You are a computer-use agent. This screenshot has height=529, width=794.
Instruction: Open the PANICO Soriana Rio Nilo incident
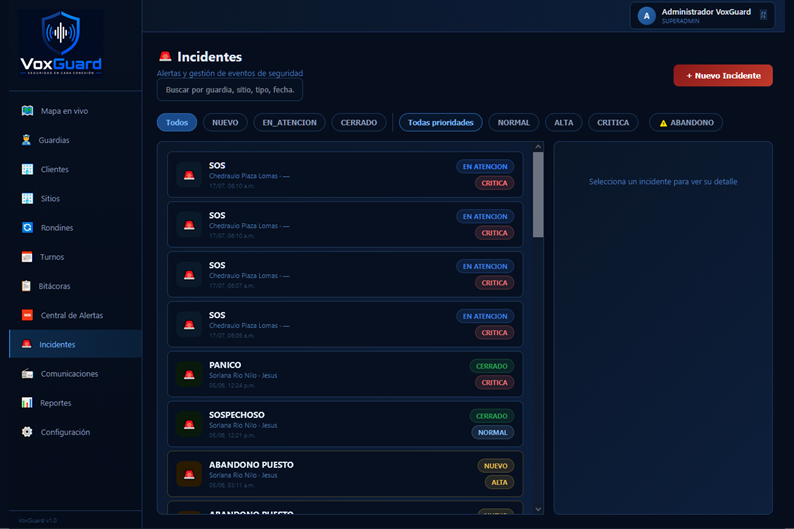(345, 374)
